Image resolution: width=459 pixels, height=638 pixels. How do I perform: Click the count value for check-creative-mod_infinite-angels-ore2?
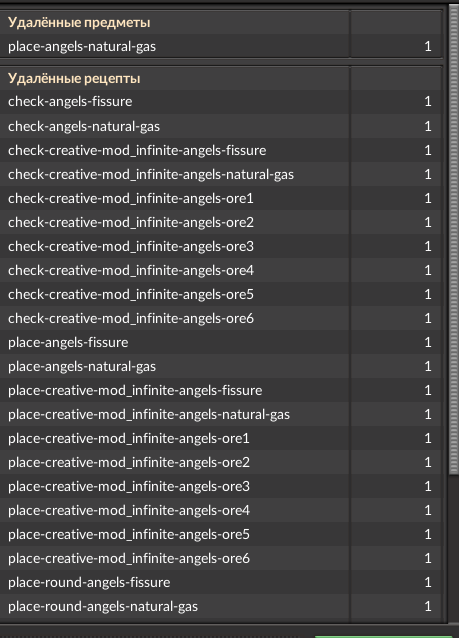pos(428,222)
